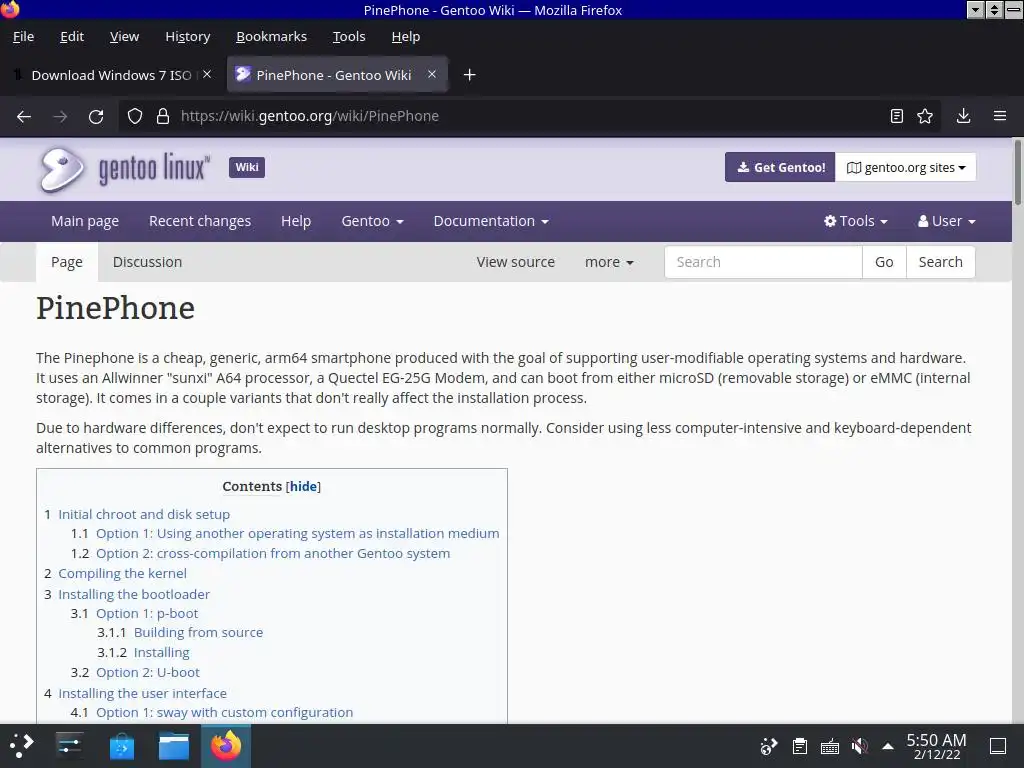
Task: Click Firefox icon in taskbar
Action: (226, 746)
